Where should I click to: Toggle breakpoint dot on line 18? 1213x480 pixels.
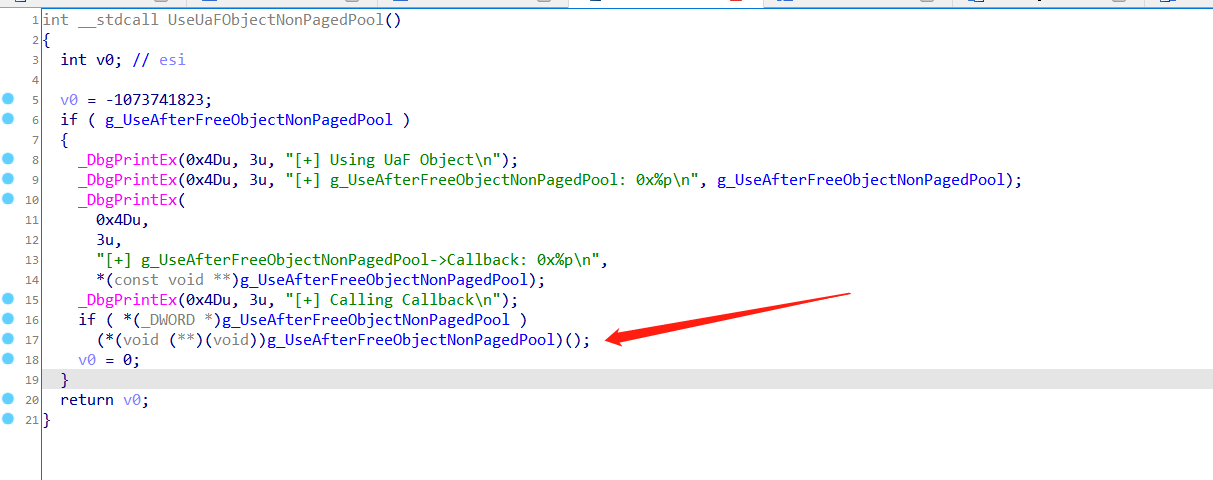9,359
